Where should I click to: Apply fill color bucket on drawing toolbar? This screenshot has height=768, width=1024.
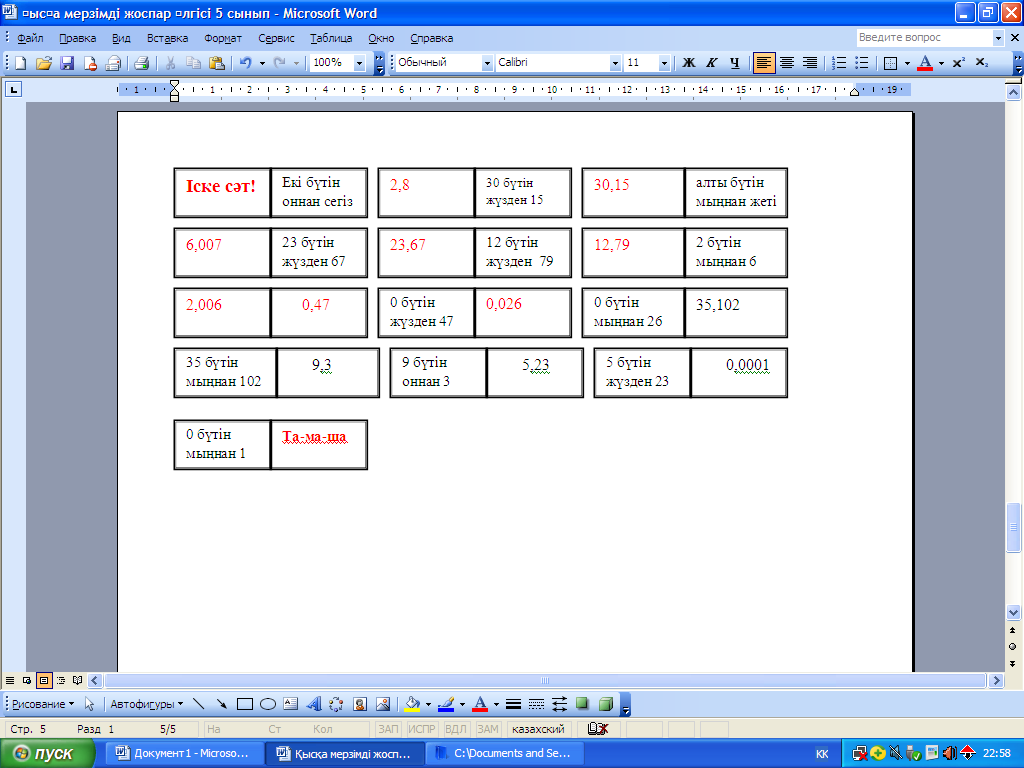coord(412,704)
